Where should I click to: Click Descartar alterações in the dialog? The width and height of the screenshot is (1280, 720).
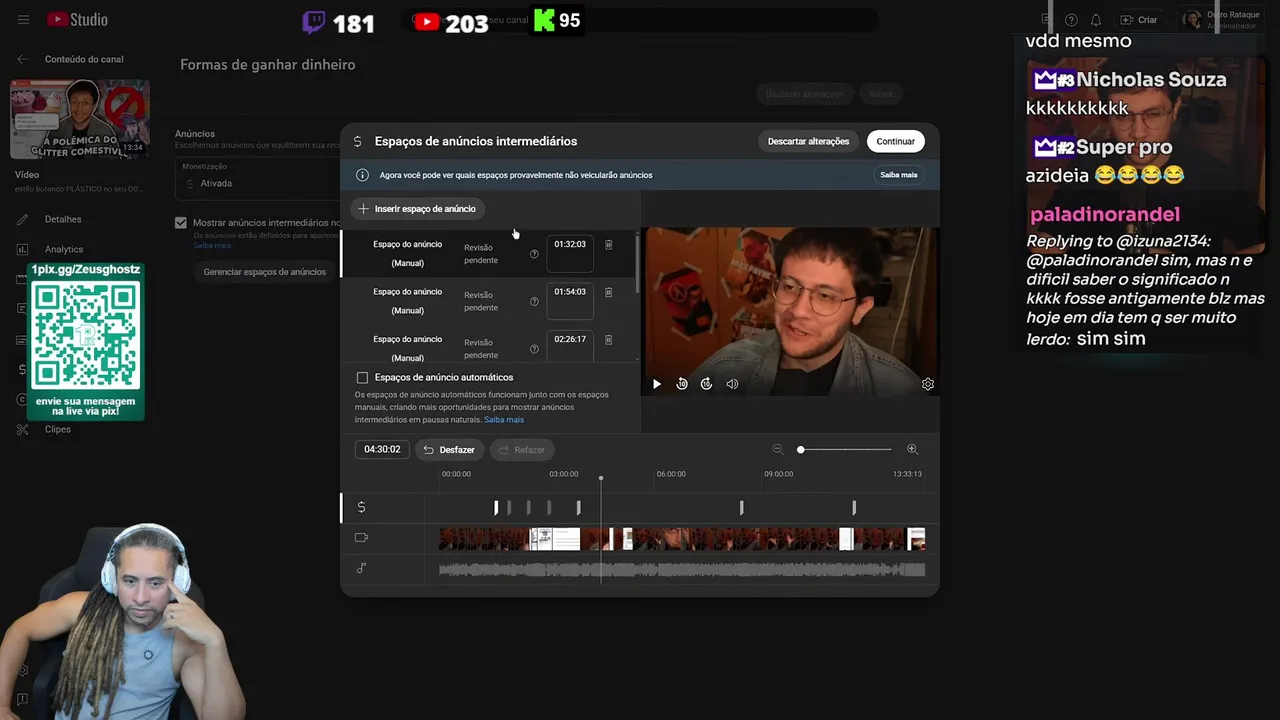click(x=808, y=141)
